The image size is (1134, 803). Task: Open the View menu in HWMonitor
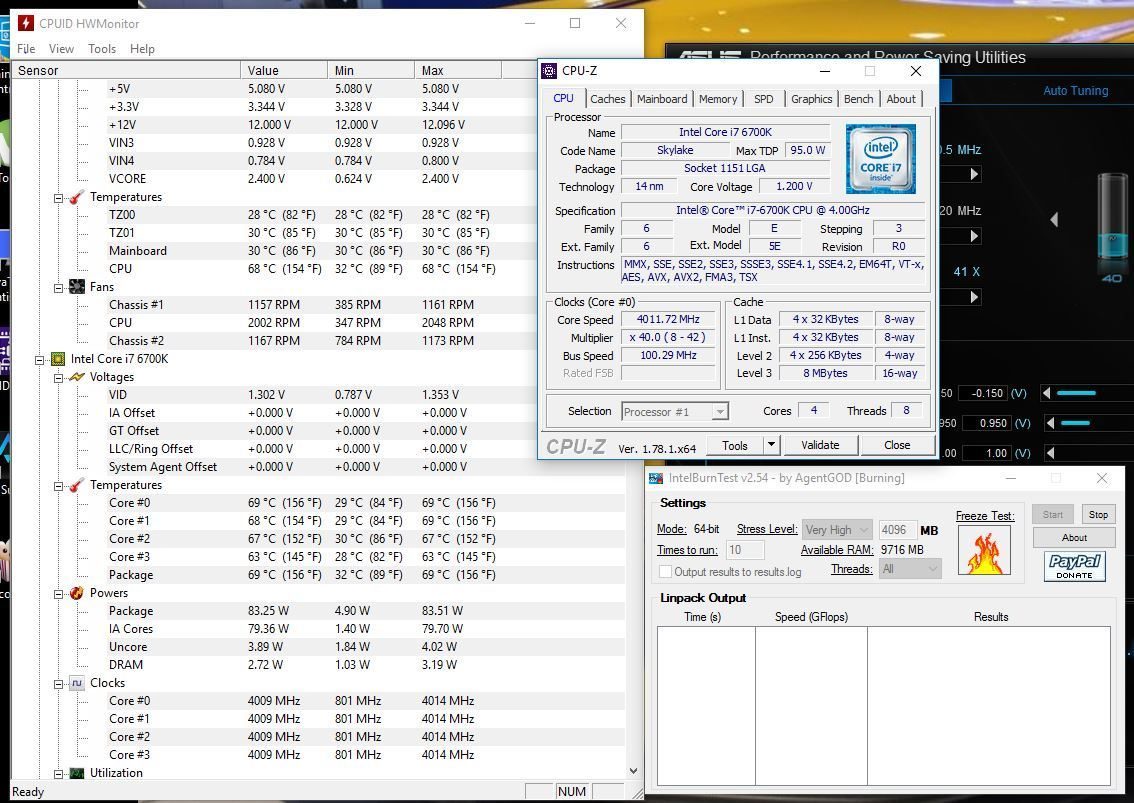click(x=61, y=48)
